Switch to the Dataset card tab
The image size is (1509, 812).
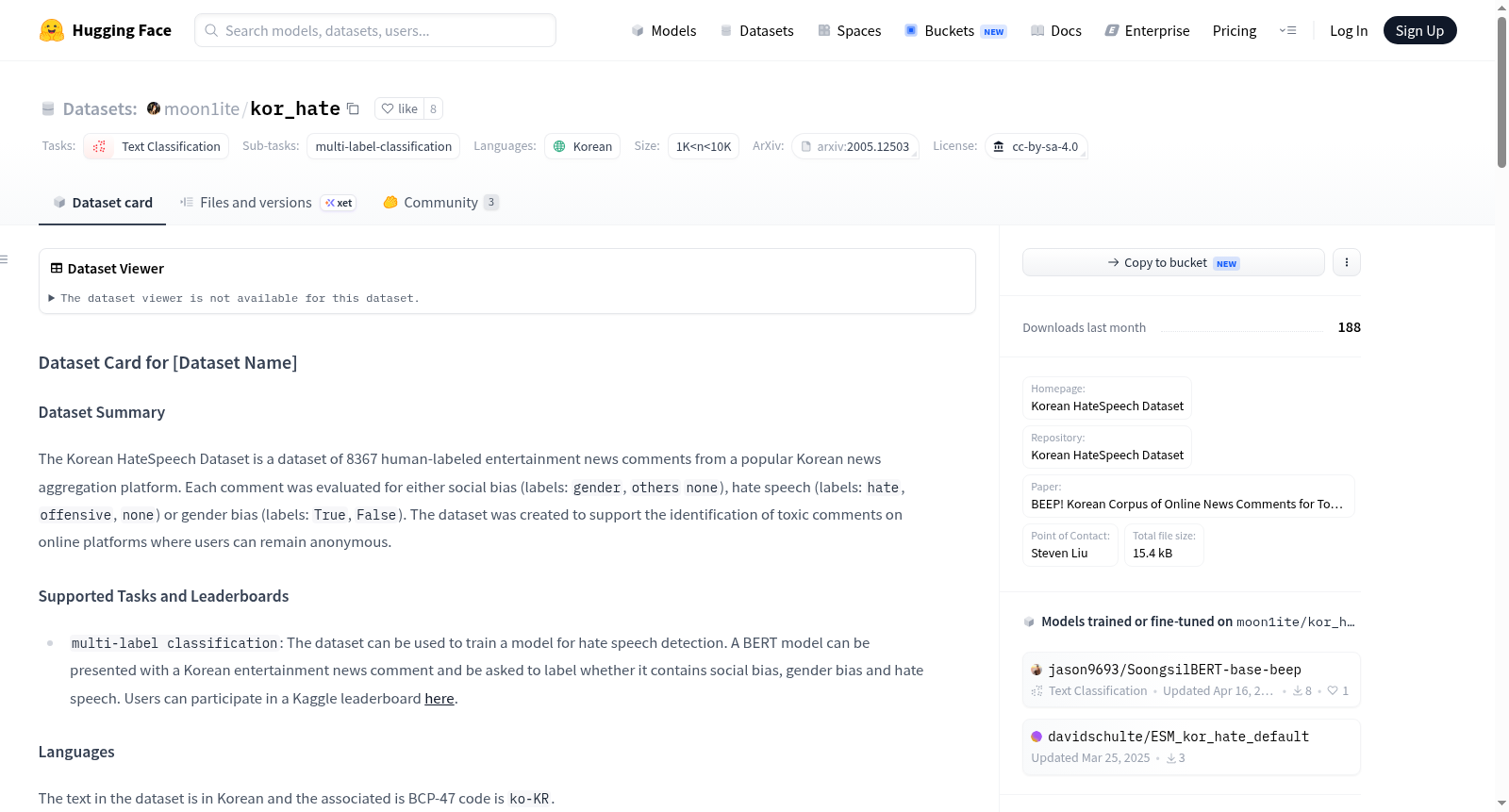click(x=102, y=203)
